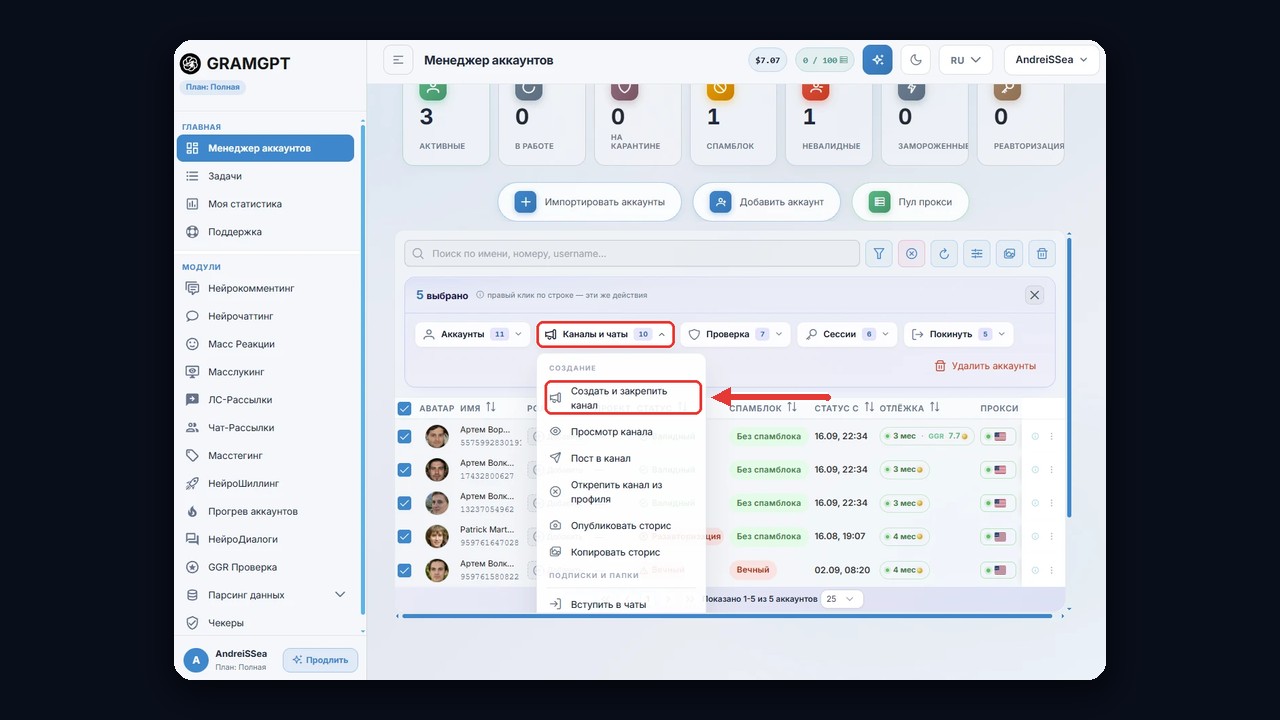The image size is (1280, 720).
Task: Refresh the accounts list
Action: [x=944, y=254]
